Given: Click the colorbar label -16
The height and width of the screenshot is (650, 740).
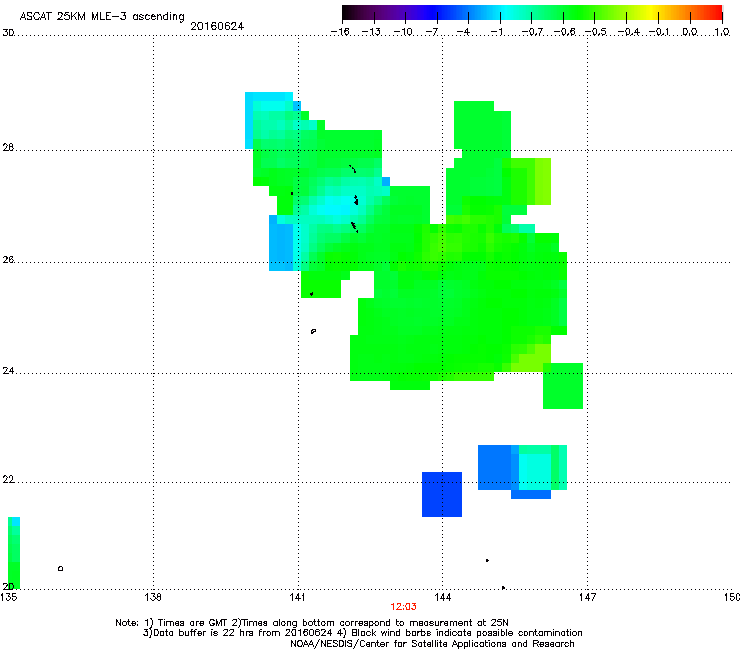Looking at the screenshot, I should tap(340, 32).
